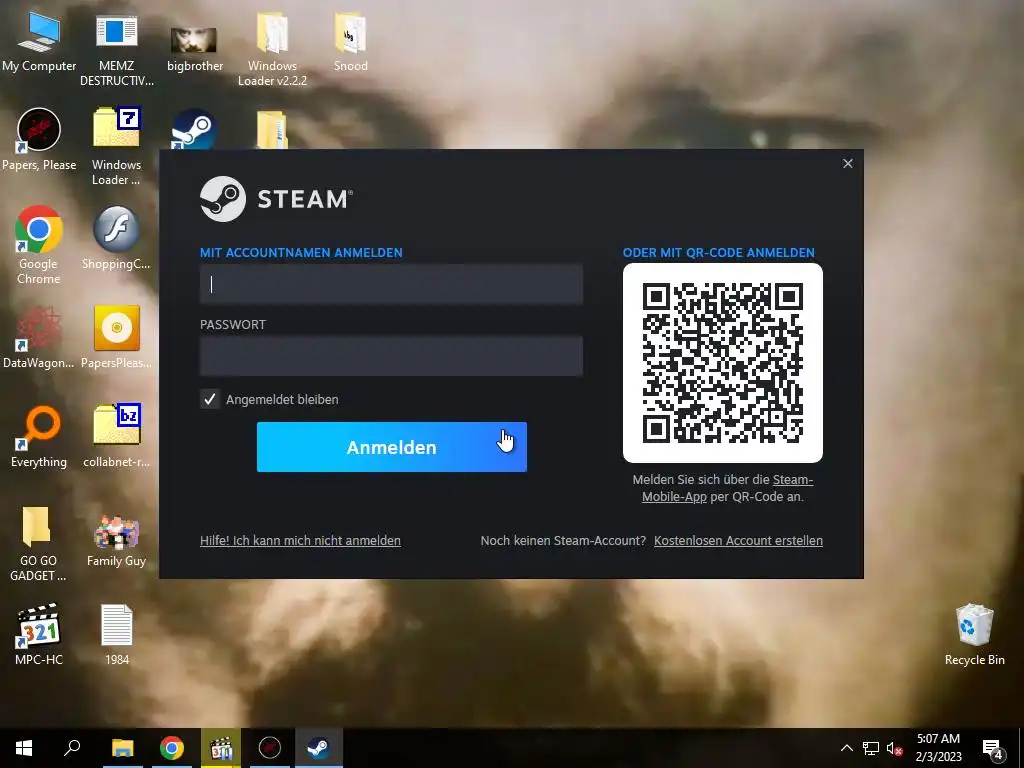Toggle the Angemeldet bleiben checkbox
Image resolution: width=1024 pixels, height=768 pixels.
[210, 399]
